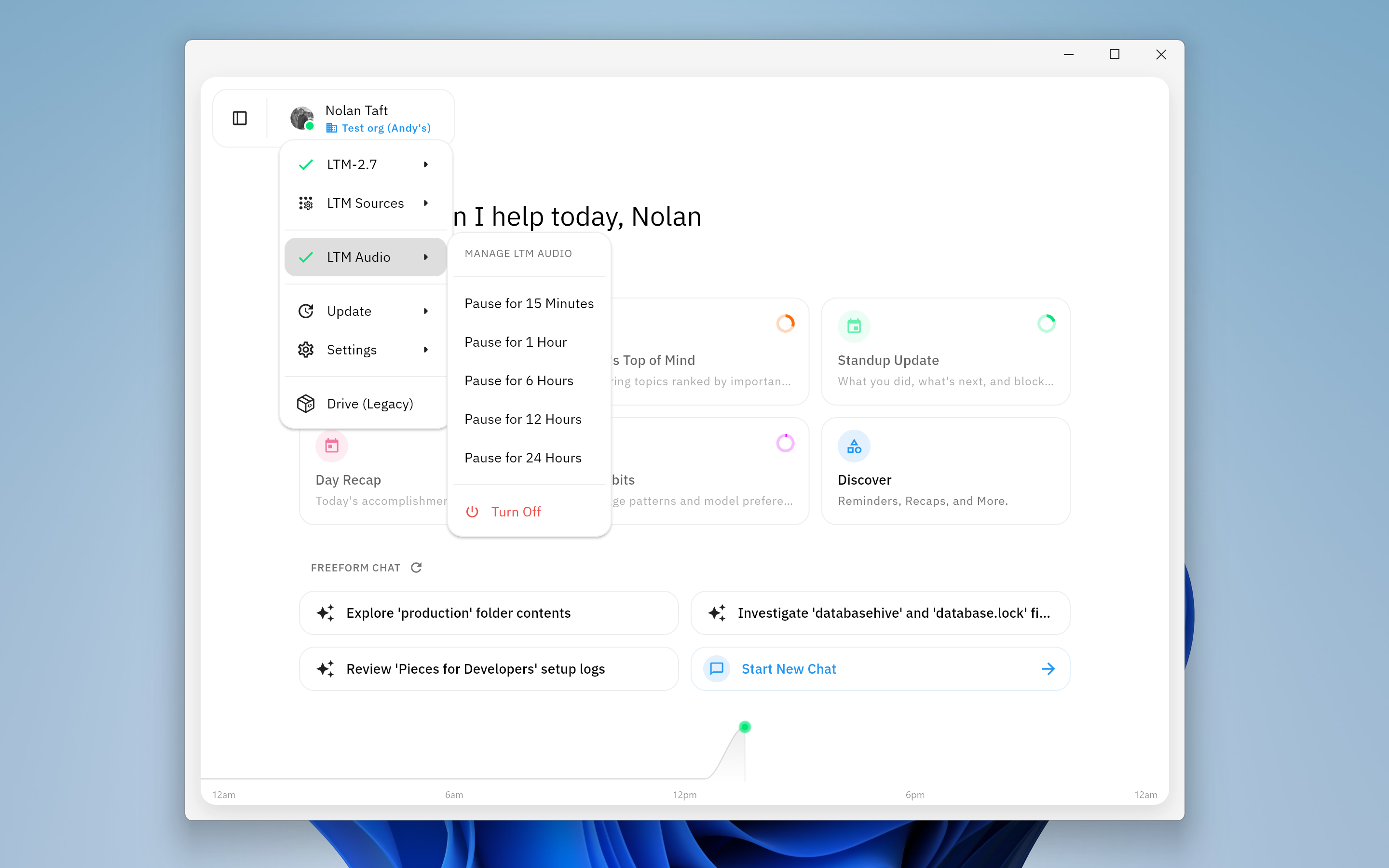1389x868 pixels.
Task: Open the Test org (Andy's) link
Action: click(385, 128)
